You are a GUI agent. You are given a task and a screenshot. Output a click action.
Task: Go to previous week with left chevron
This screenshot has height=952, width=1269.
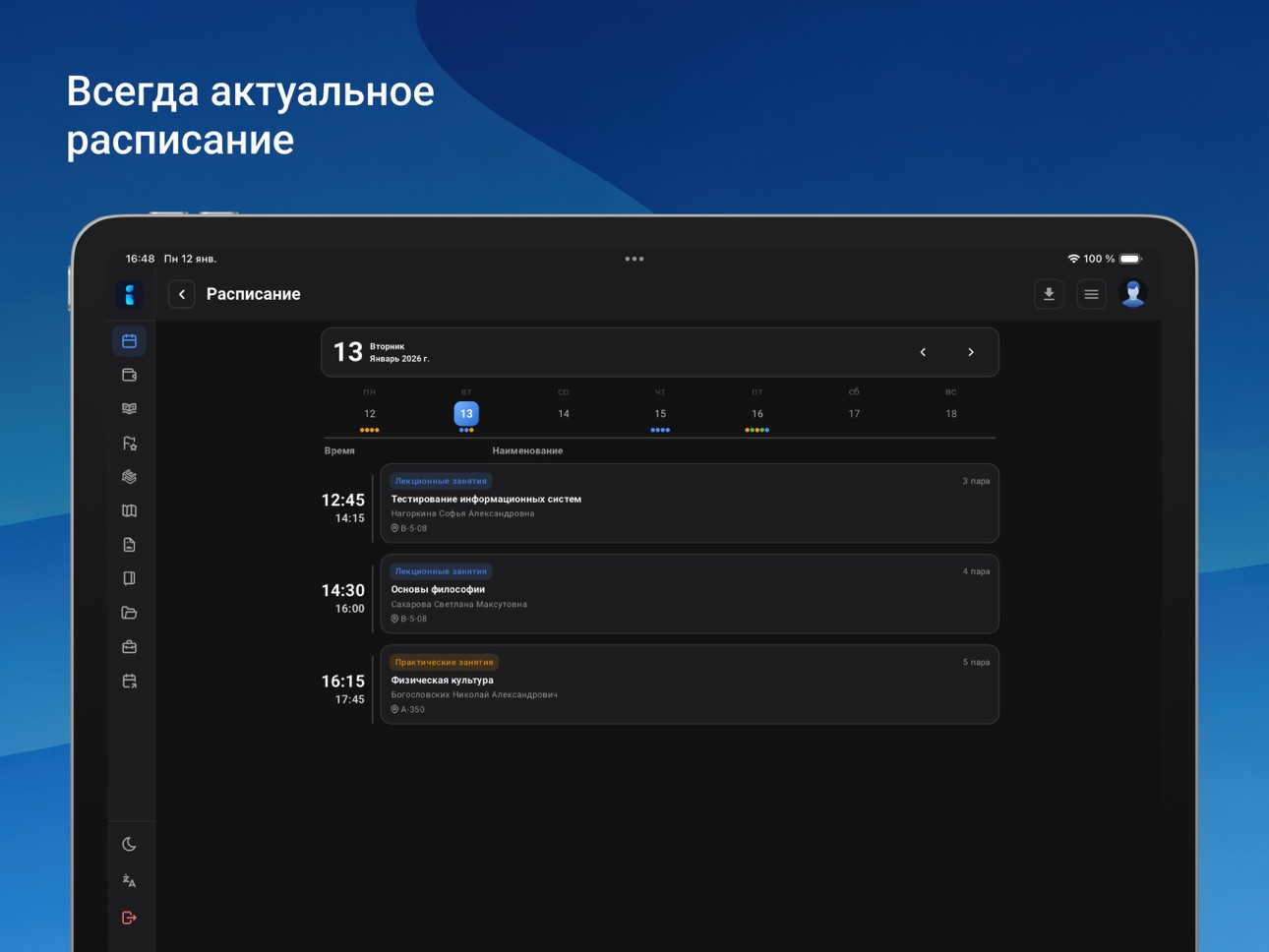click(x=923, y=352)
